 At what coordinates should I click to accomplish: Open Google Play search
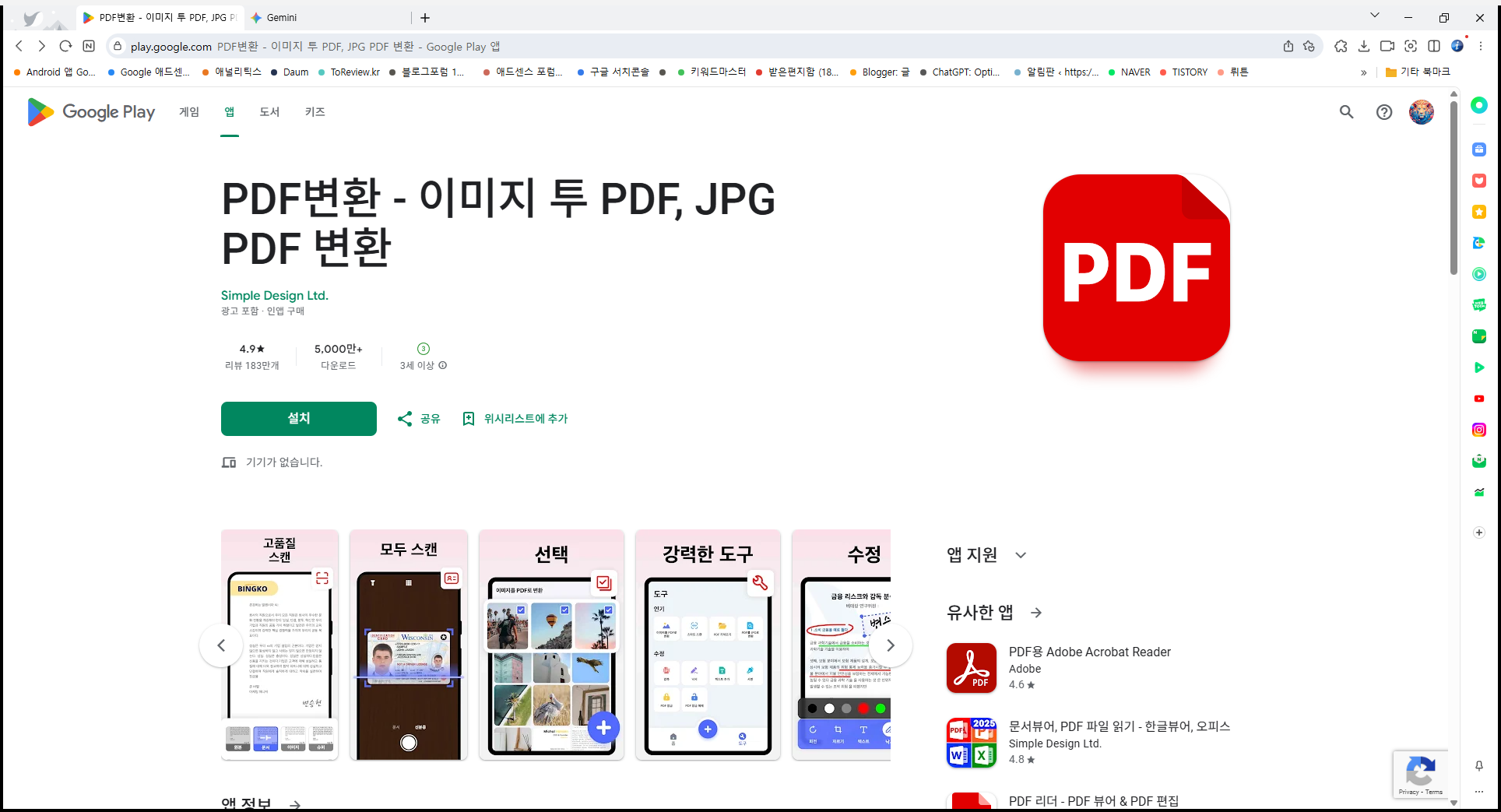click(x=1347, y=112)
